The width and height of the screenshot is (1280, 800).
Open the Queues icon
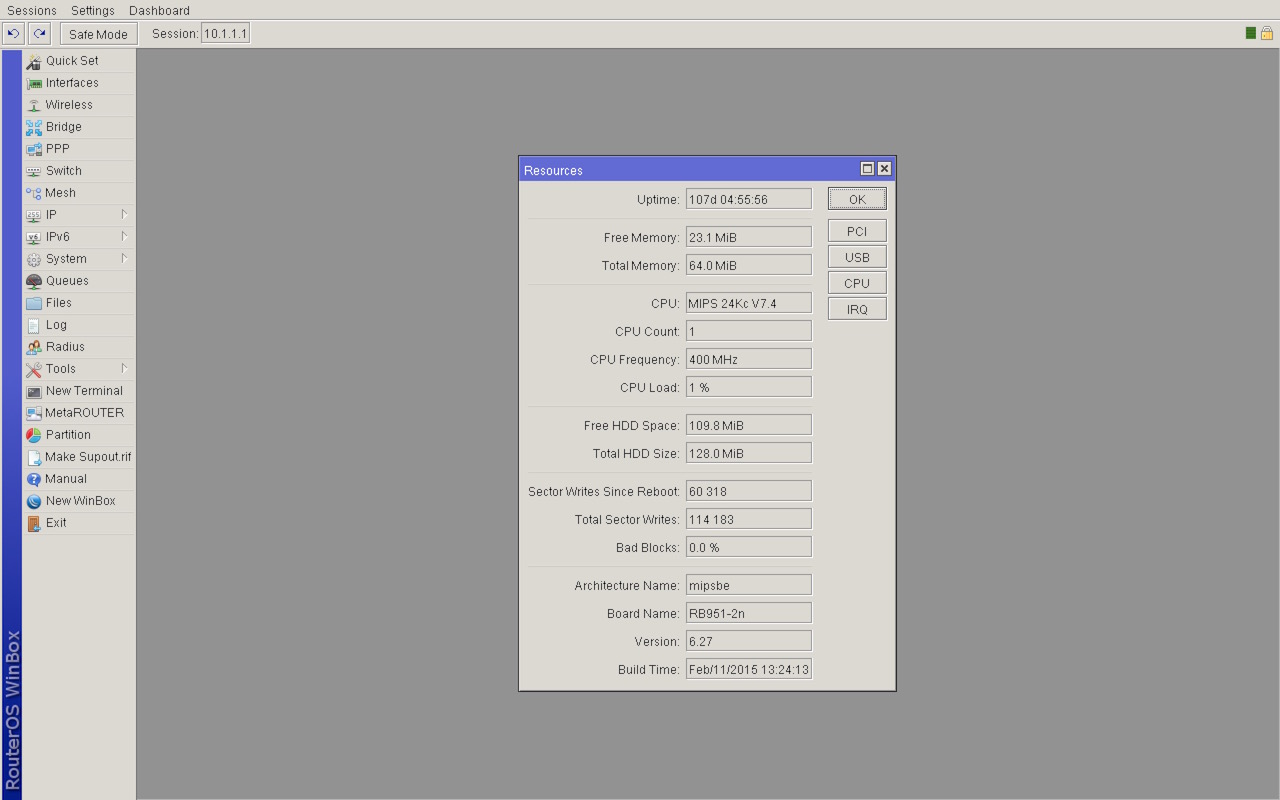pos(34,281)
